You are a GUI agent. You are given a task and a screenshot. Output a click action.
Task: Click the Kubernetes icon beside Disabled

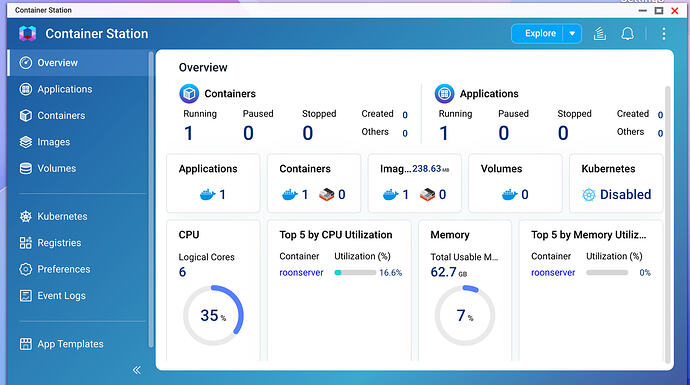[x=589, y=194]
